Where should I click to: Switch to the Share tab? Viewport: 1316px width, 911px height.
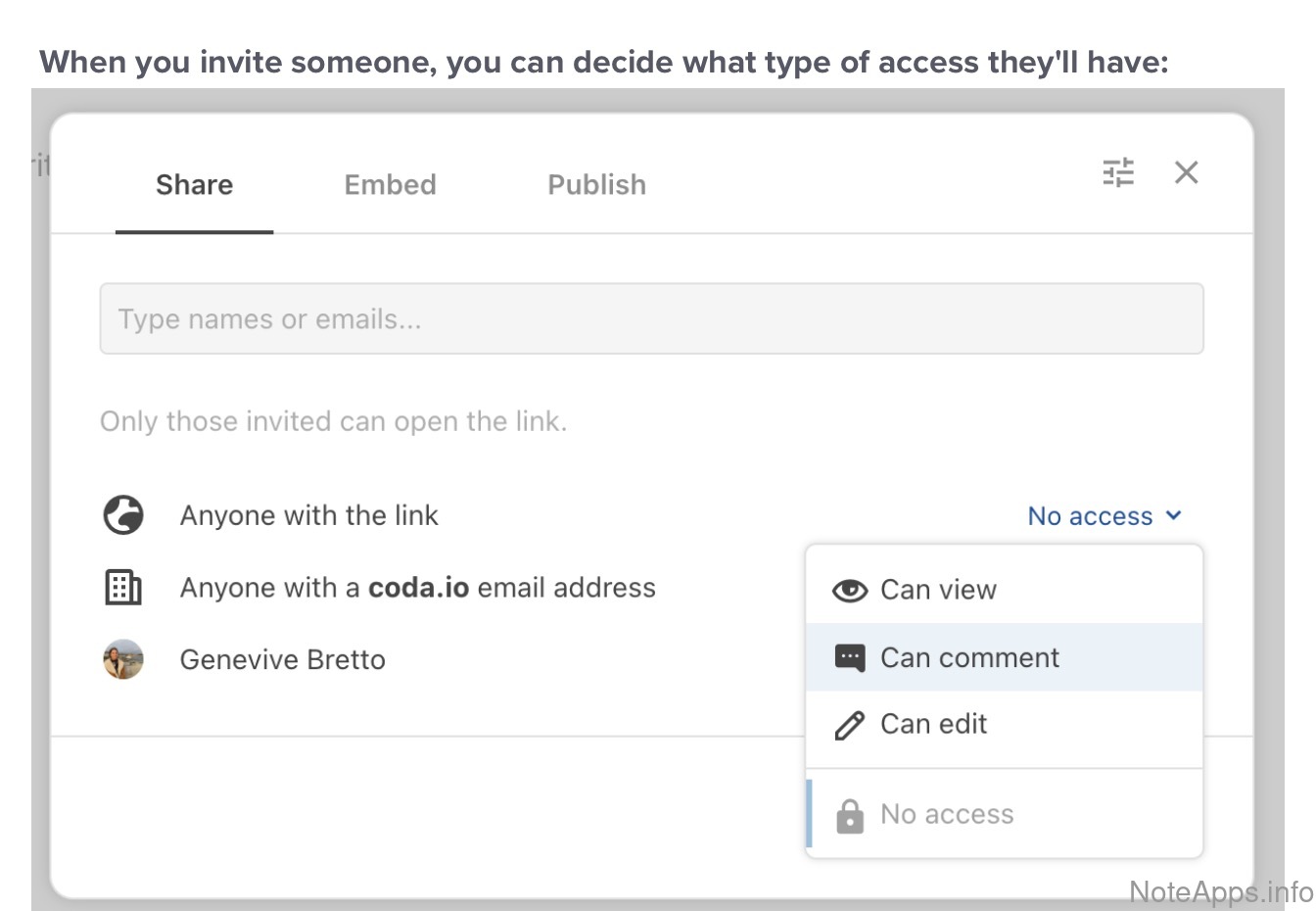[194, 185]
